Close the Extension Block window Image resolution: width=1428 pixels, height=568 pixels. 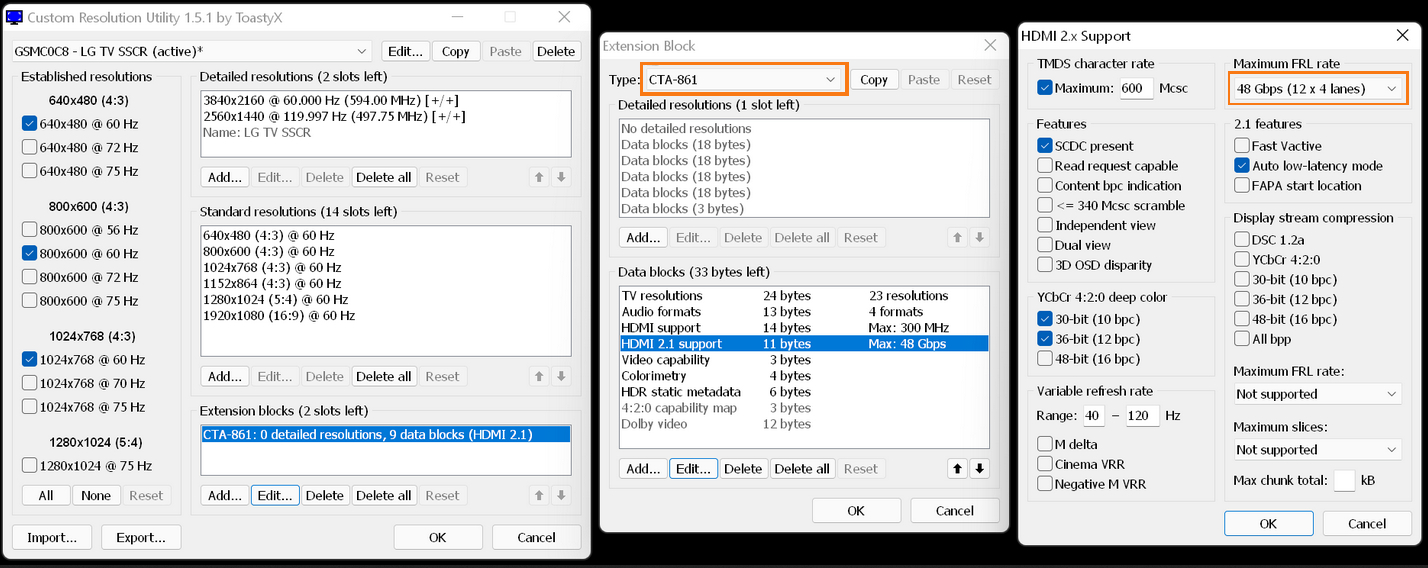point(990,46)
